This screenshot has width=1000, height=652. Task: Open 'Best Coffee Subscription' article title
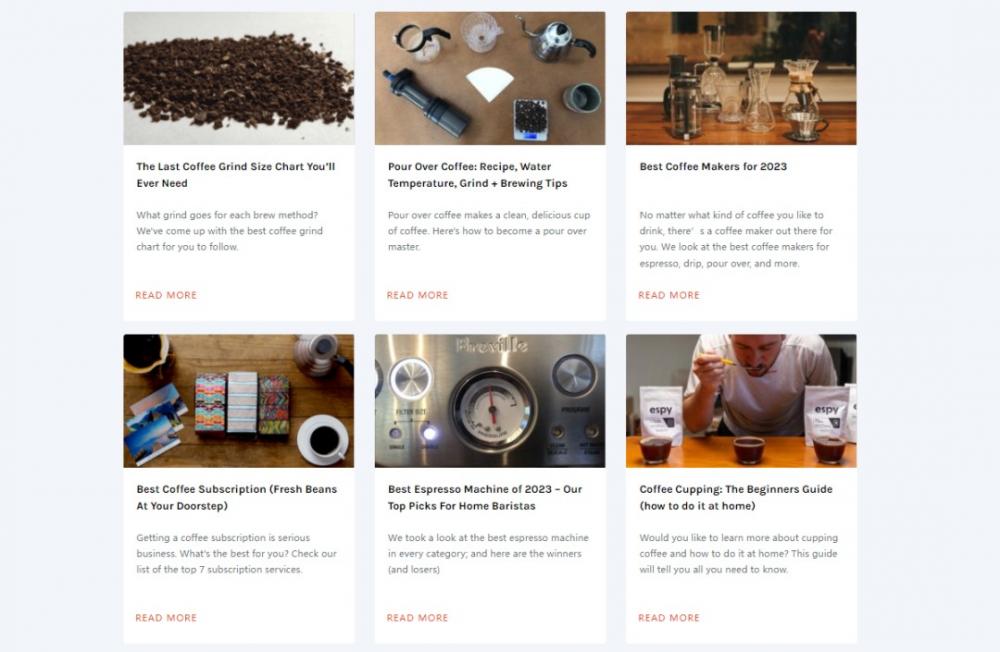[237, 498]
